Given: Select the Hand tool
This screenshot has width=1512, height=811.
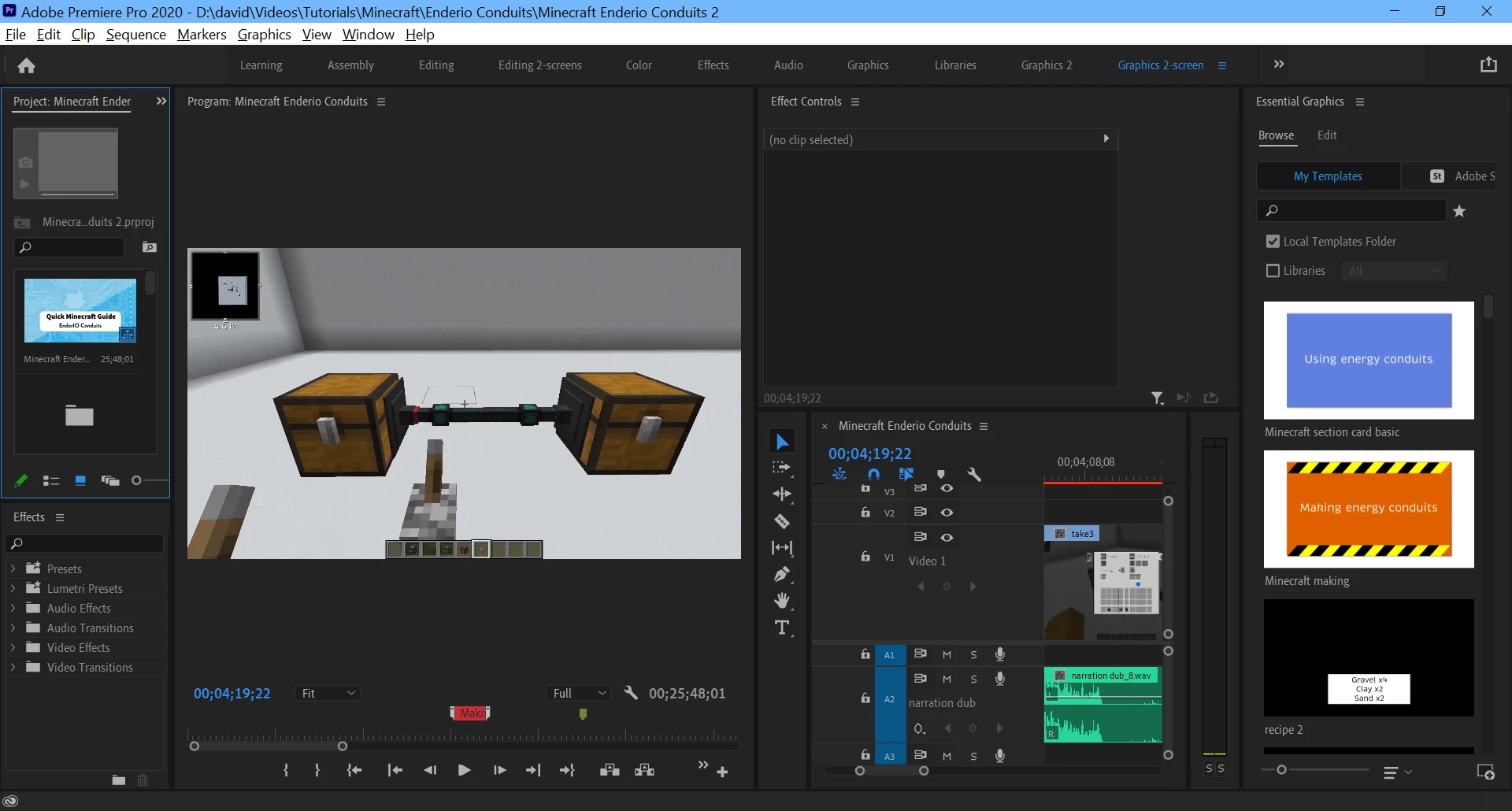Looking at the screenshot, I should pyautogui.click(x=781, y=601).
